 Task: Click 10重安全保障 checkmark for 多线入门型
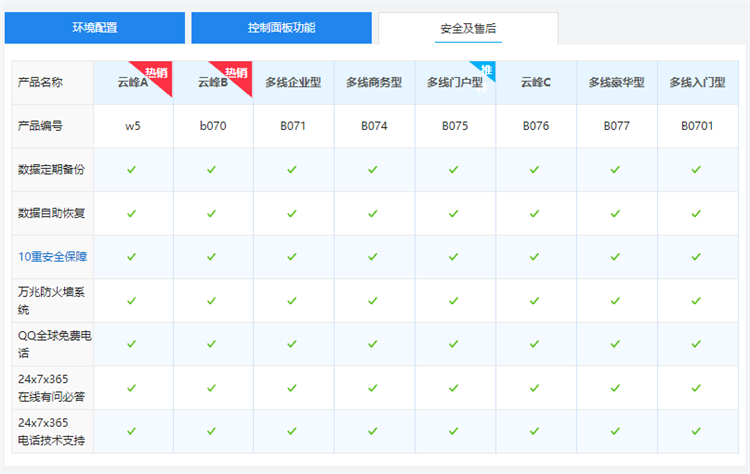pos(696,257)
